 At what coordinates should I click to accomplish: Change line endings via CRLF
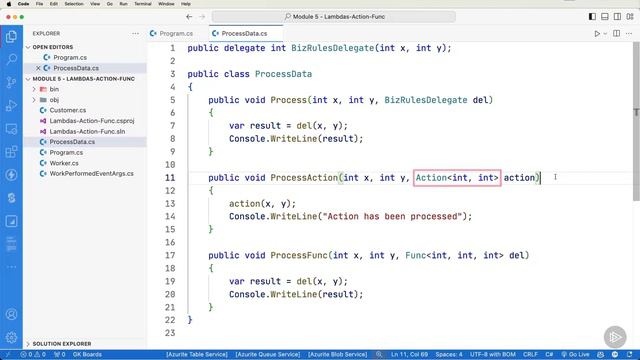[x=530, y=355]
